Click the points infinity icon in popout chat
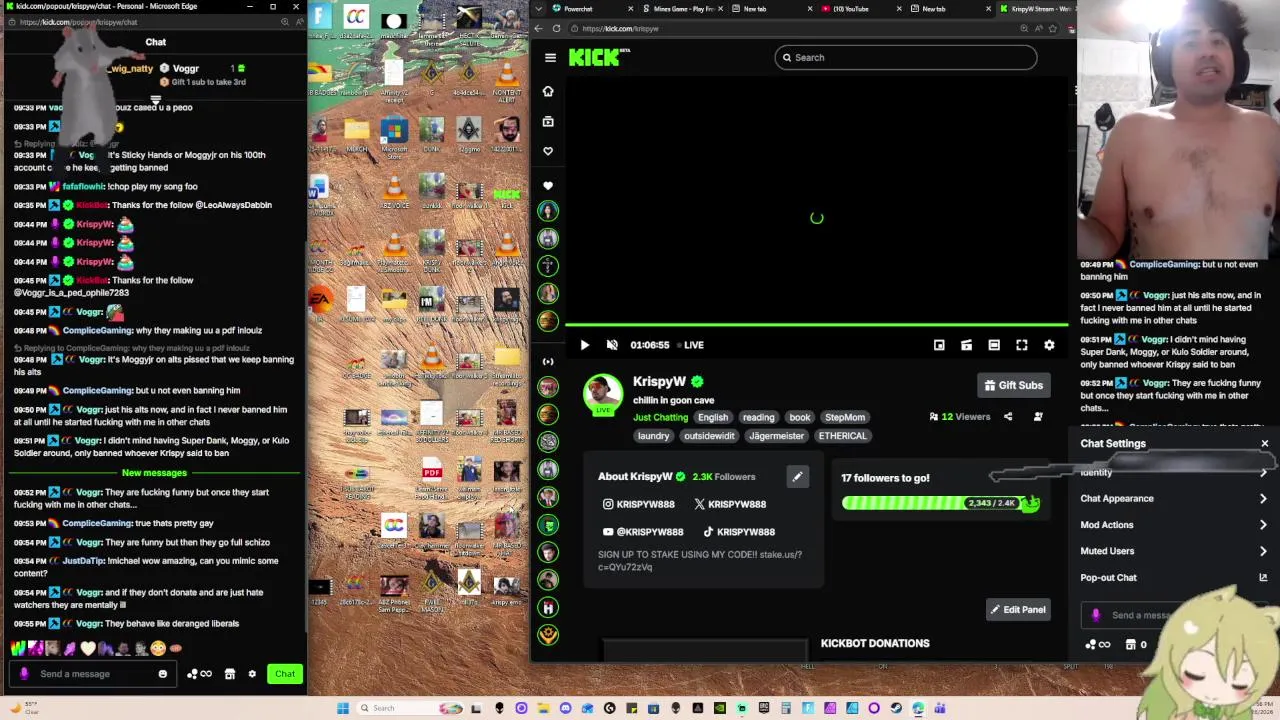Image resolution: width=1280 pixels, height=720 pixels. pos(199,674)
